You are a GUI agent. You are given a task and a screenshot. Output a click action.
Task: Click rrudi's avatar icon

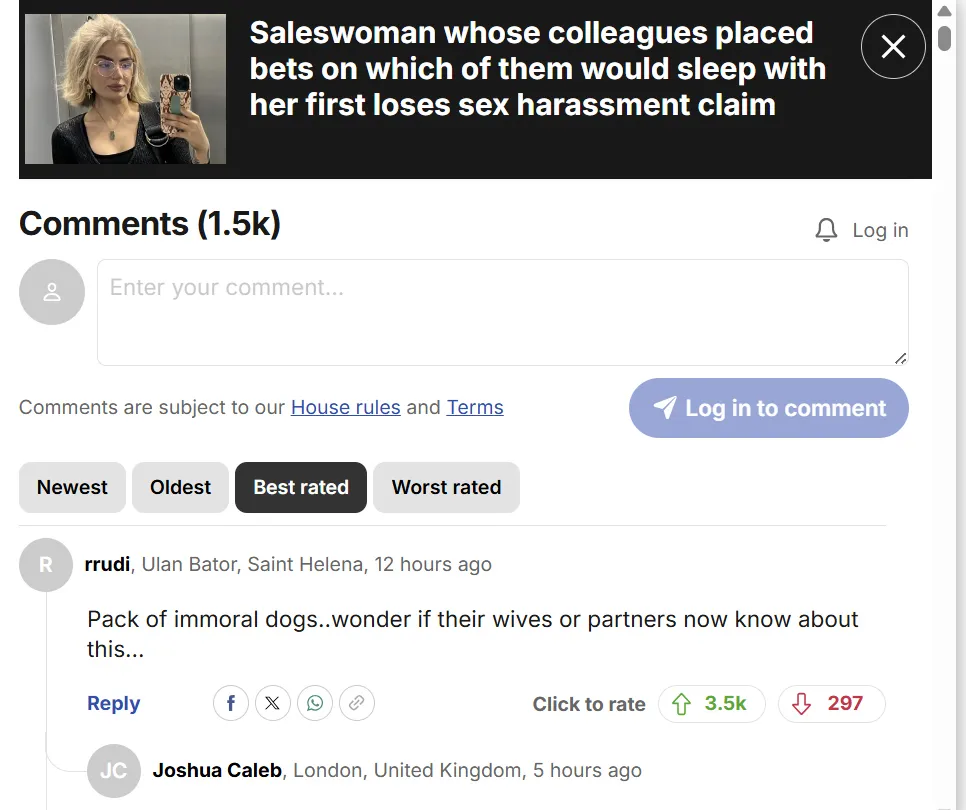[45, 565]
